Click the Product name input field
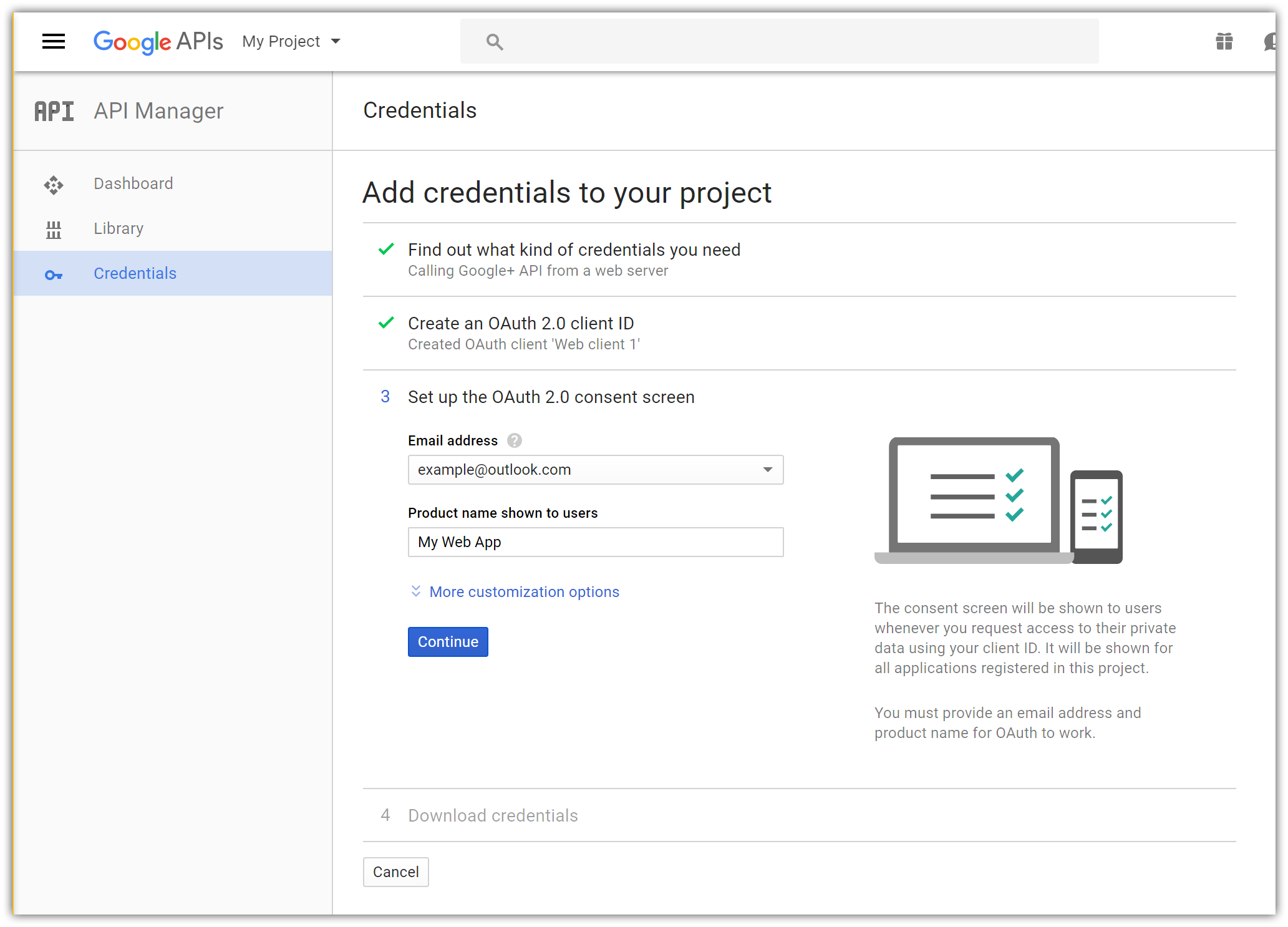This screenshot has height=927, width=1288. pos(595,542)
